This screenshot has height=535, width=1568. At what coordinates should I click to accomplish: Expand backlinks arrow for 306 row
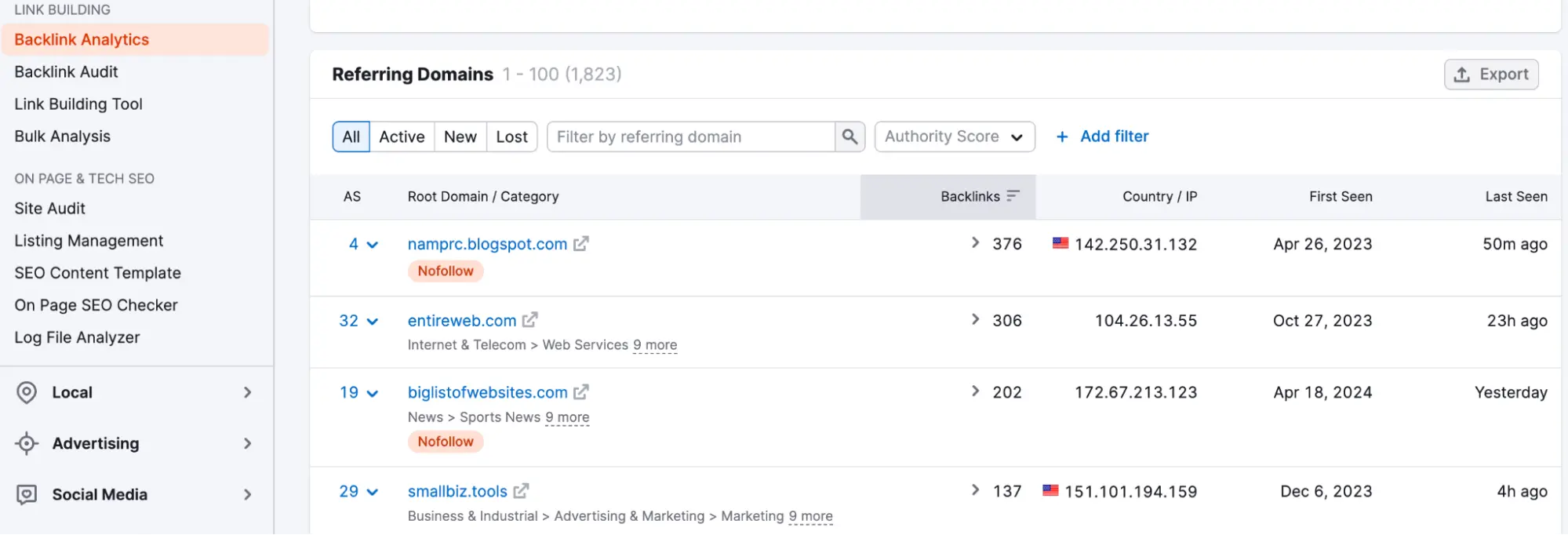tap(975, 319)
